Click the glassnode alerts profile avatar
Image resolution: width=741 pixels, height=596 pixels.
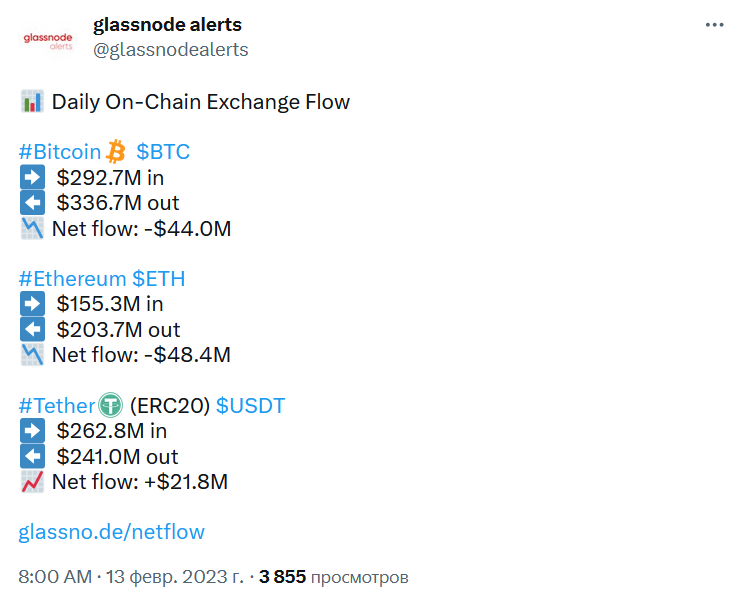point(47,38)
